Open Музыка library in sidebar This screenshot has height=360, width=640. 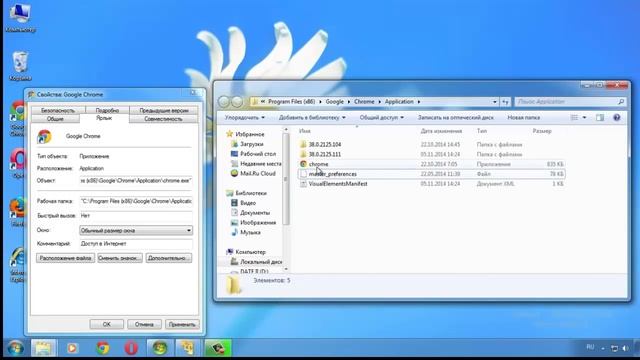click(x=250, y=232)
